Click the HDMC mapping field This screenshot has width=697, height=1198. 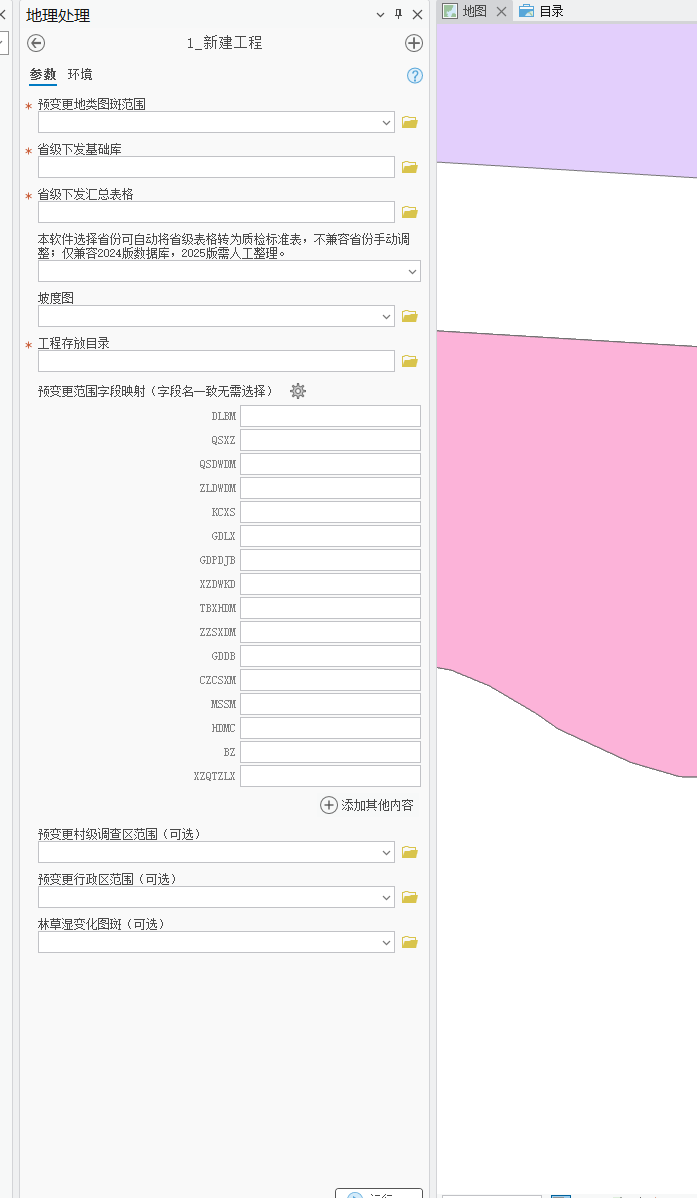[330, 728]
